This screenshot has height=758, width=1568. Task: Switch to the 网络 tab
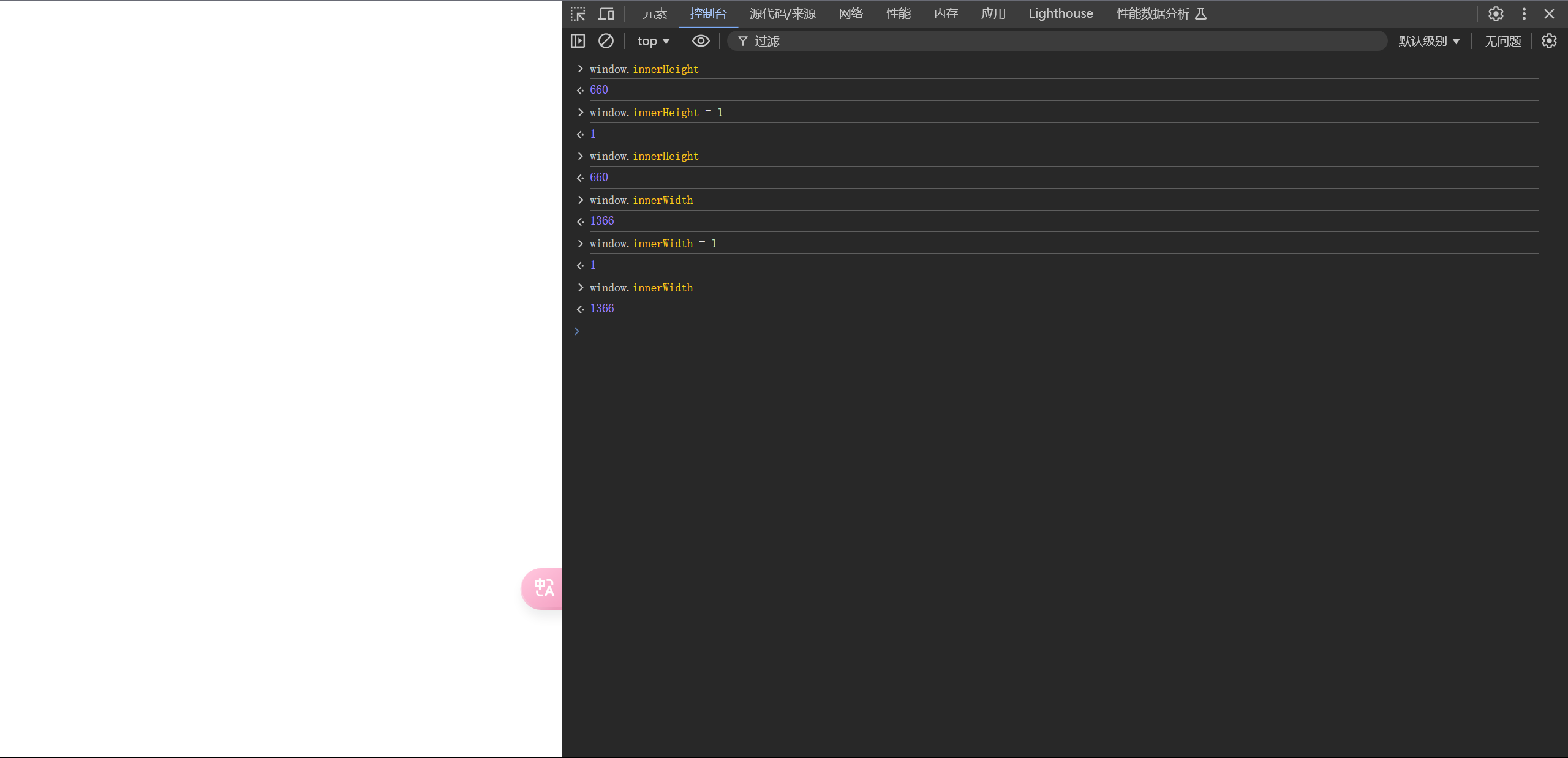coord(851,13)
